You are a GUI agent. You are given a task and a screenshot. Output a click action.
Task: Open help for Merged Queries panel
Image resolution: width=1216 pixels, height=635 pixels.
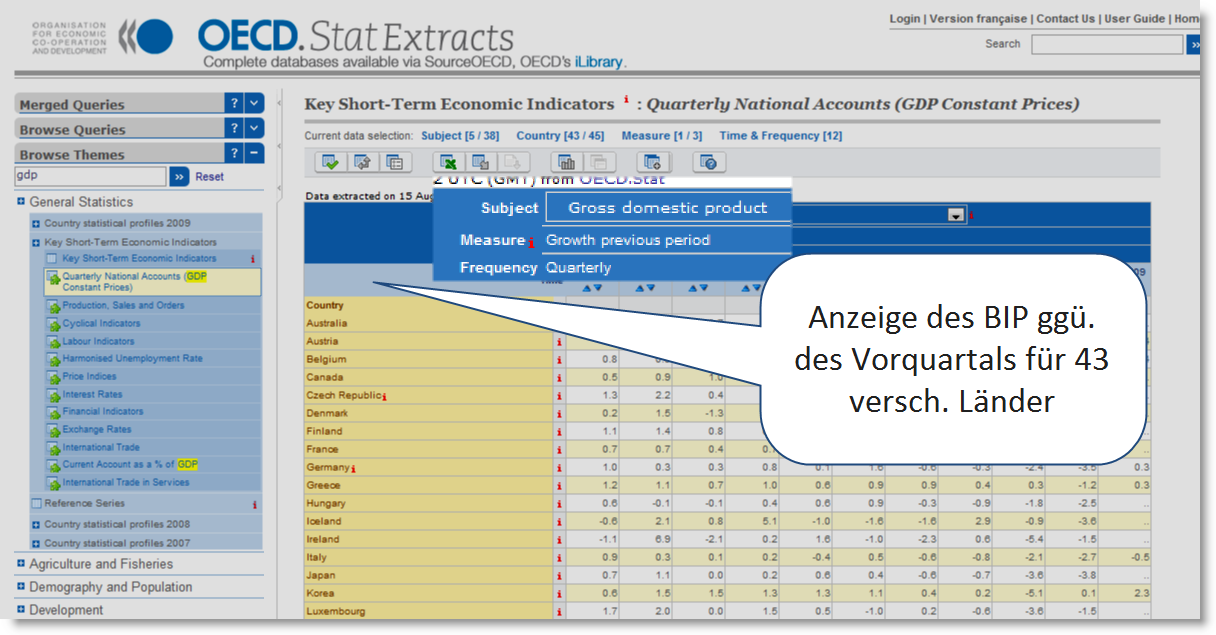pyautogui.click(x=232, y=103)
